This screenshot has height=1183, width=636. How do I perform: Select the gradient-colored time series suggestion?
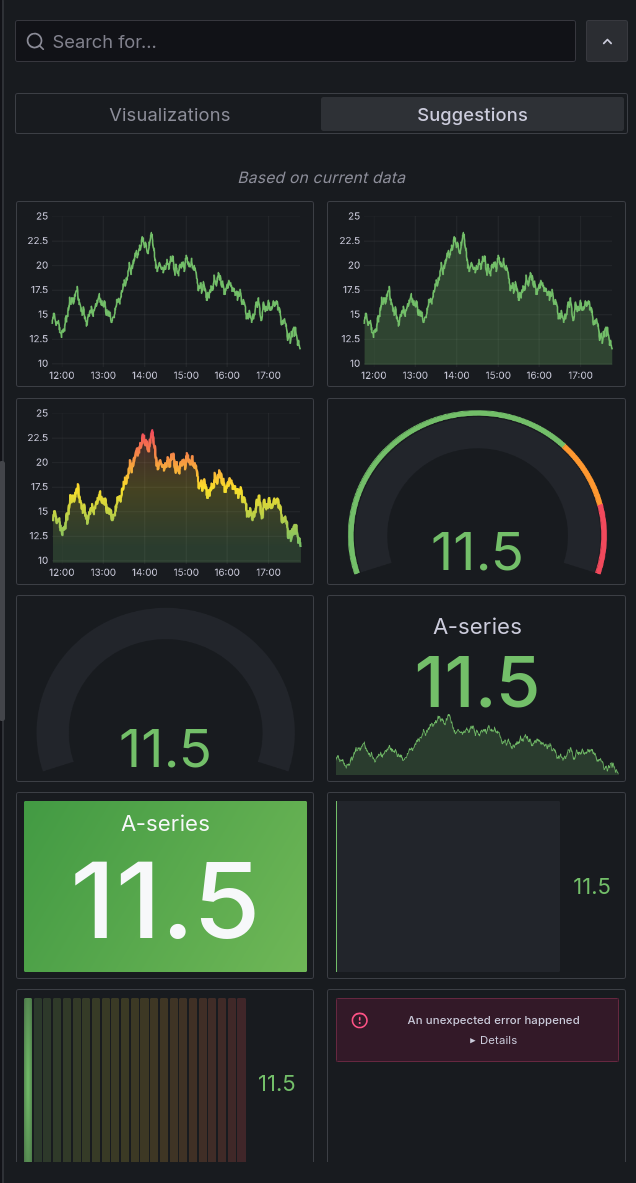click(165, 491)
